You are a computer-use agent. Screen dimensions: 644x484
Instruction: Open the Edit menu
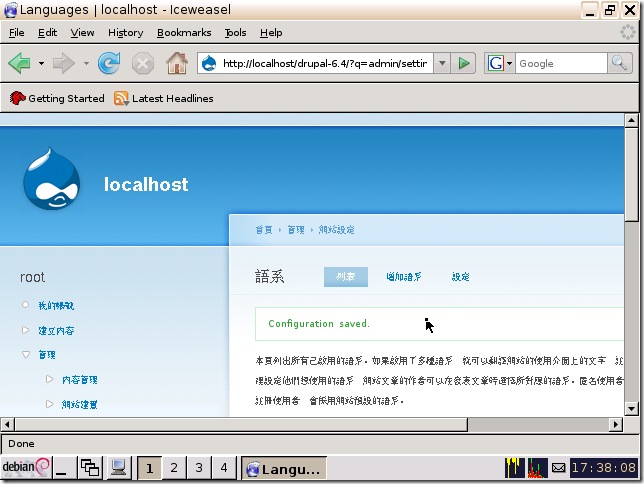(x=47, y=32)
